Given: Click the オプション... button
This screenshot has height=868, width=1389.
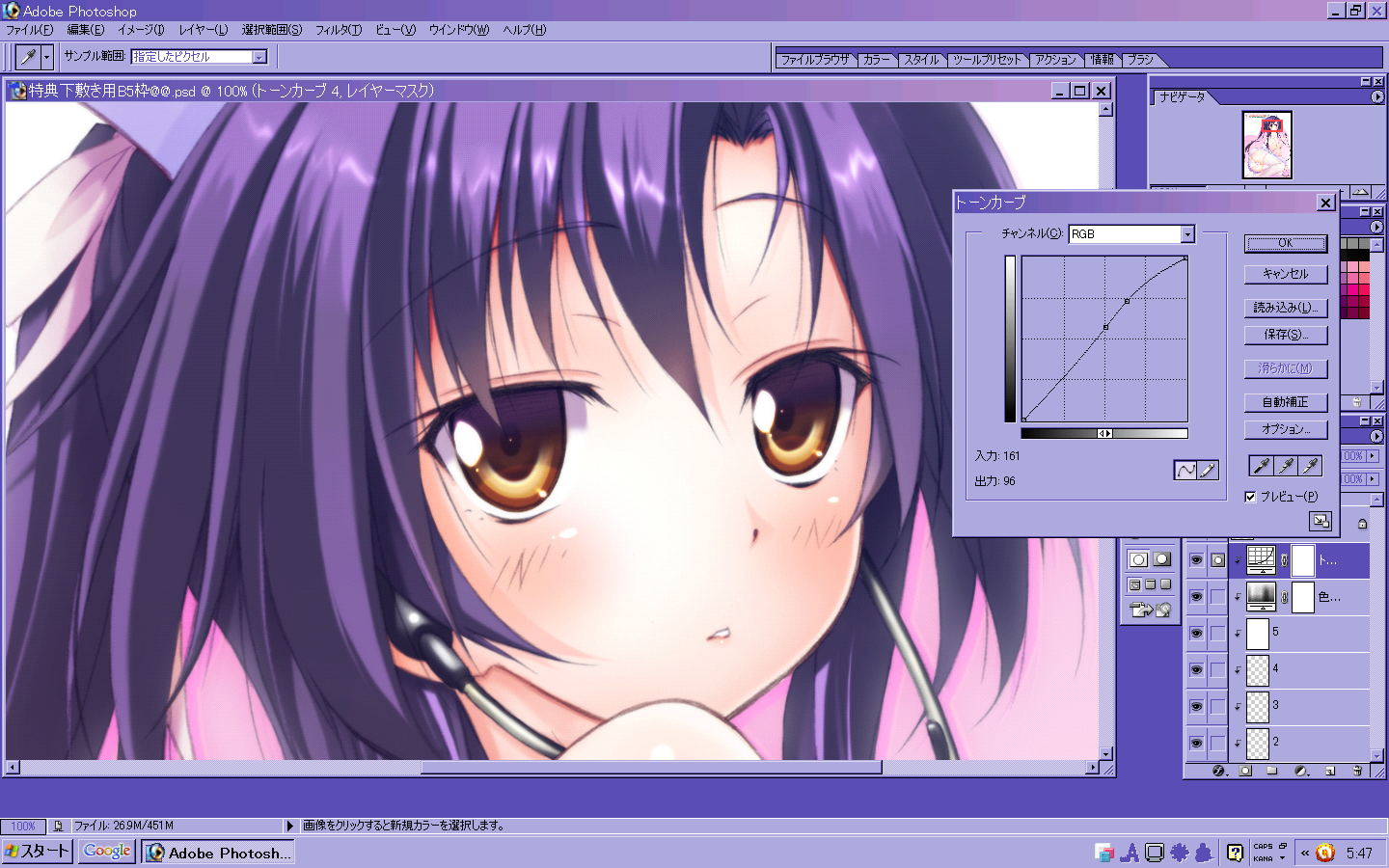Looking at the screenshot, I should 1285,429.
